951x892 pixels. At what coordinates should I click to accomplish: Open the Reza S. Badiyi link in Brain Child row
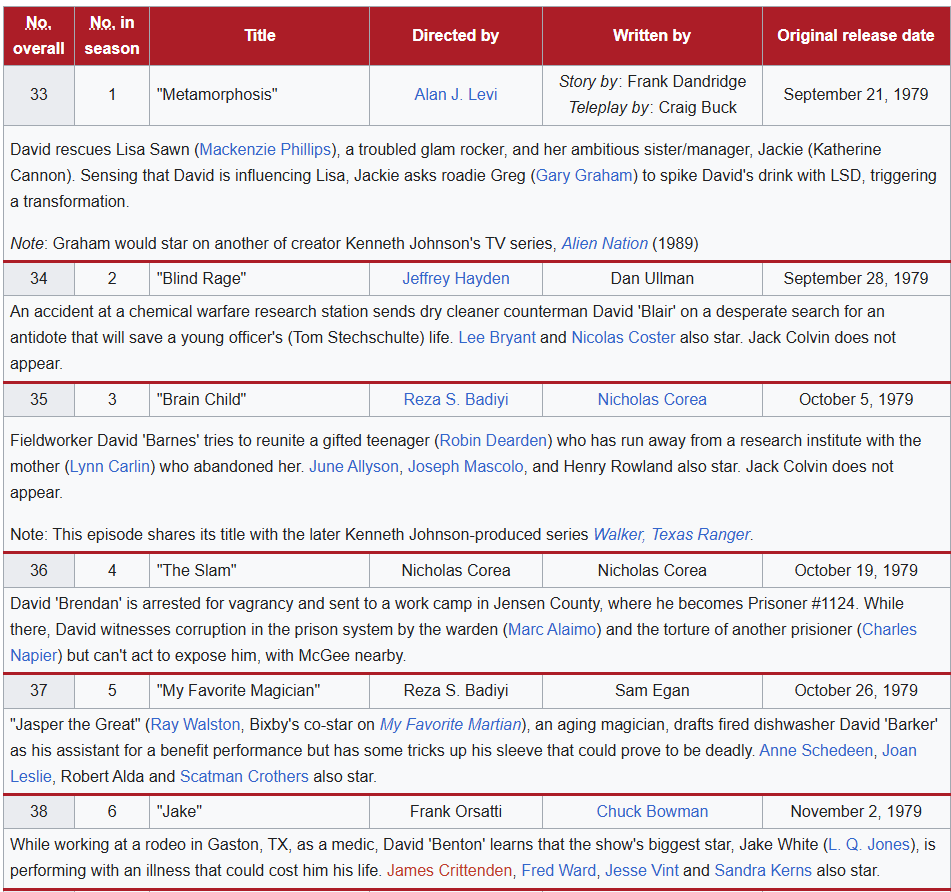[x=455, y=400]
